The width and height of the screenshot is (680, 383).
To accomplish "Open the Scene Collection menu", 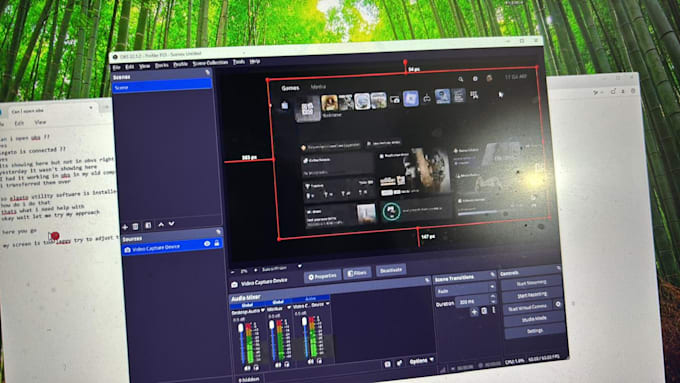I will [210, 63].
